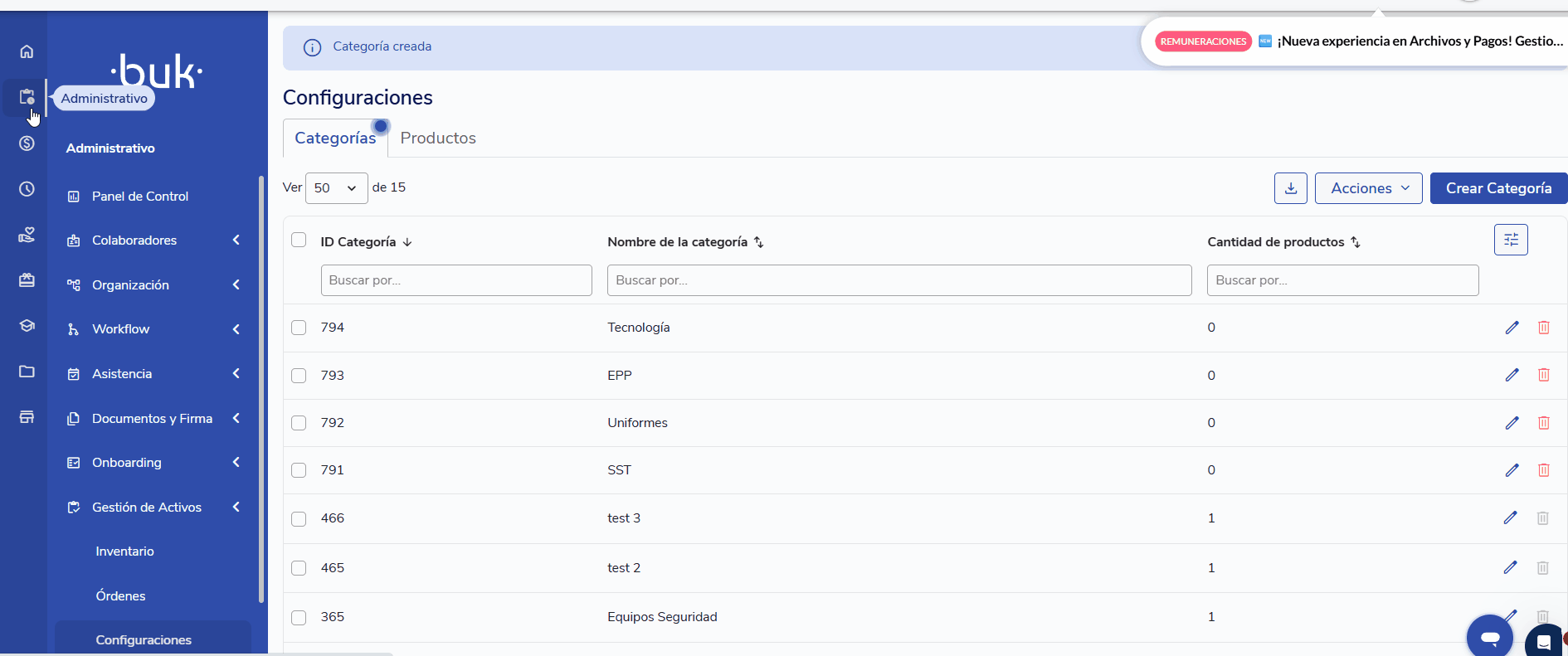The height and width of the screenshot is (656, 1568).
Task: Click the Crear Categoría button
Action: pyautogui.click(x=1498, y=188)
